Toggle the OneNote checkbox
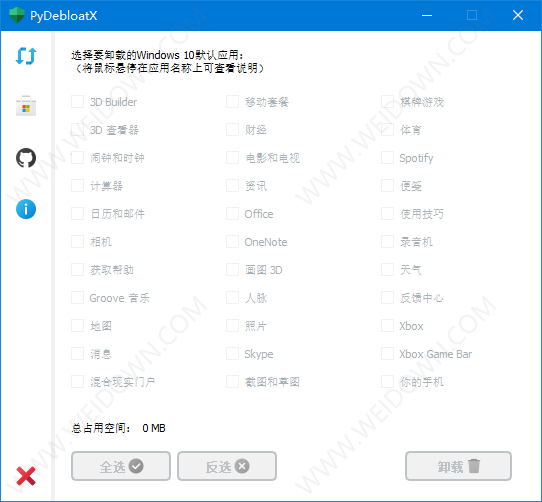The width and height of the screenshot is (542, 502). click(x=232, y=242)
